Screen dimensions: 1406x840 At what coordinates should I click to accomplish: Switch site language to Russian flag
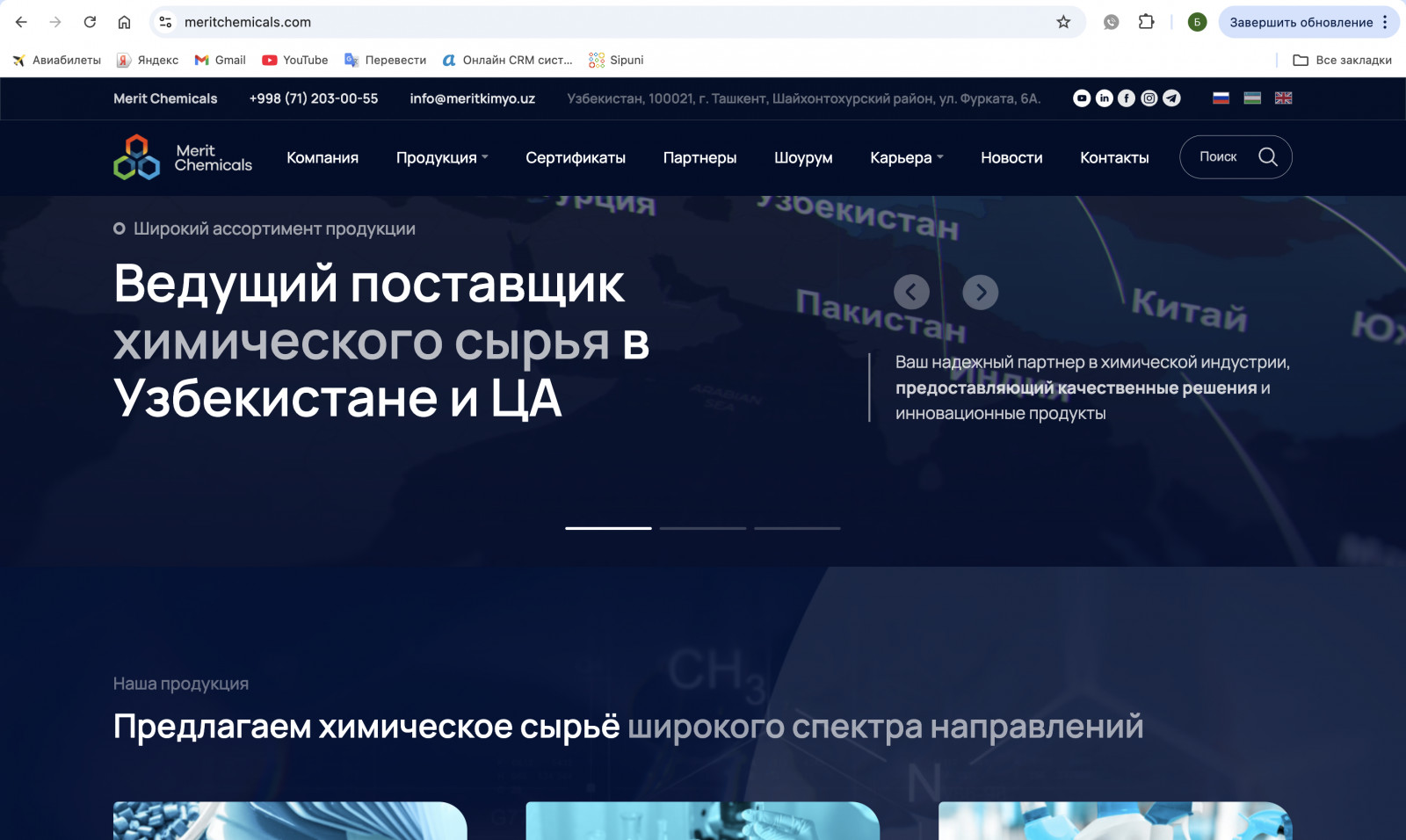(x=1221, y=98)
